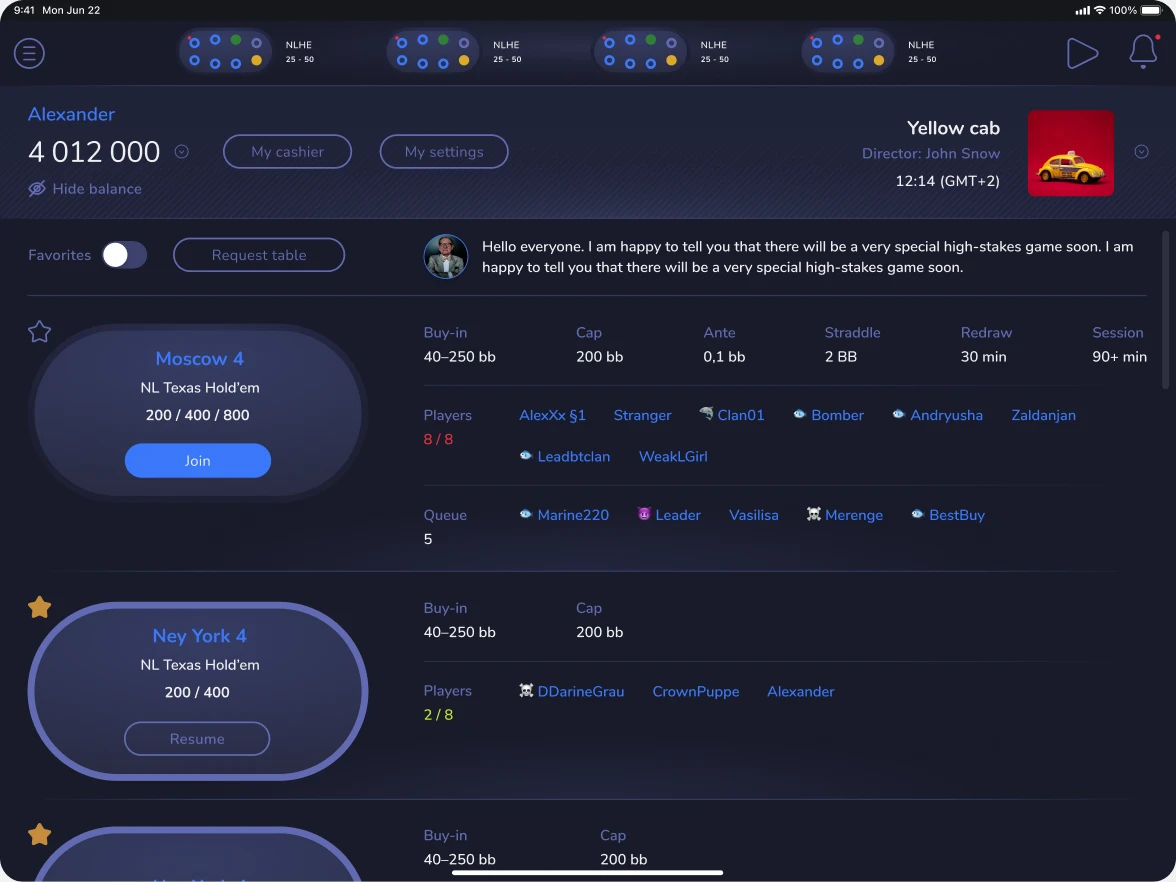Click the vertical scrollbar on the right
Viewport: 1176px width, 882px height.
(1165, 310)
